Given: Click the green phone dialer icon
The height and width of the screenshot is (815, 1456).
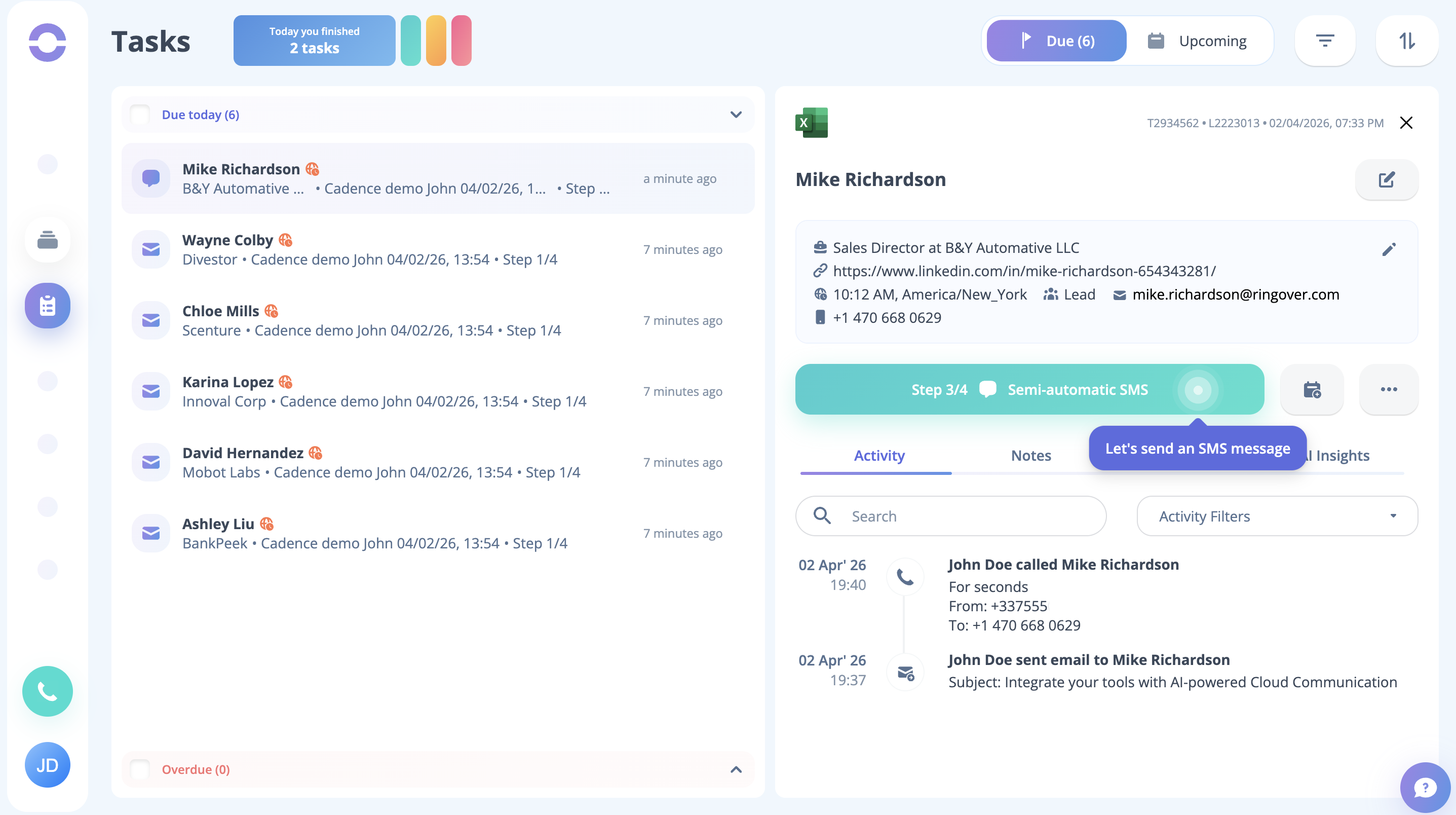Looking at the screenshot, I should pos(48,691).
